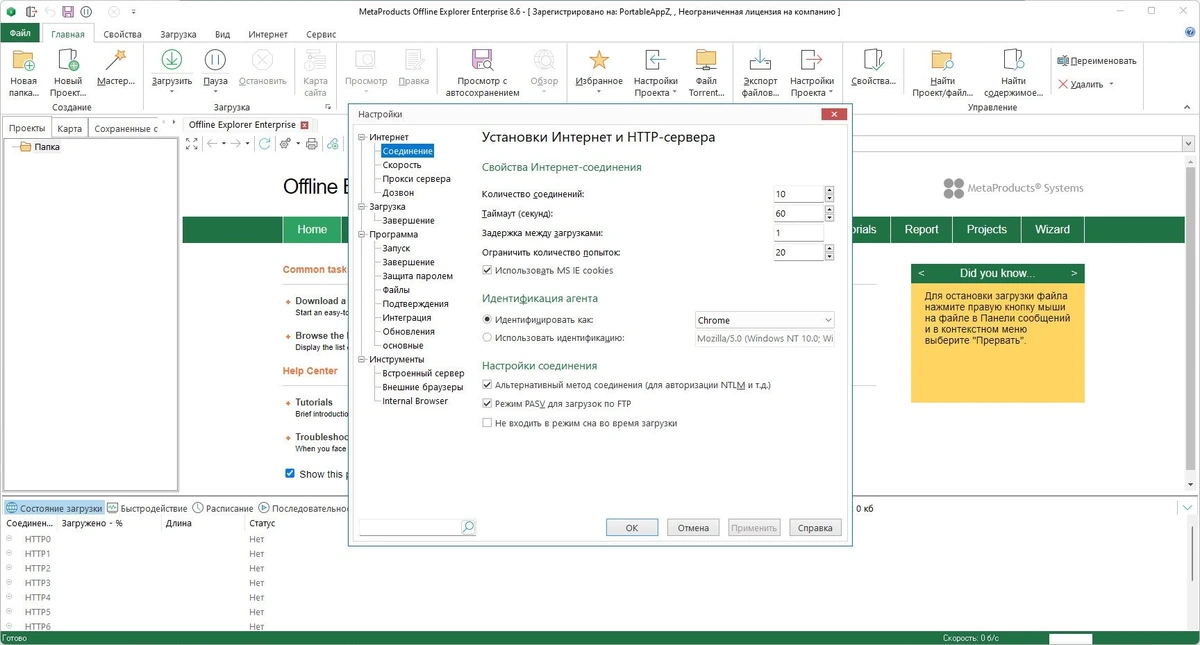Click the Report navigation button

921,229
